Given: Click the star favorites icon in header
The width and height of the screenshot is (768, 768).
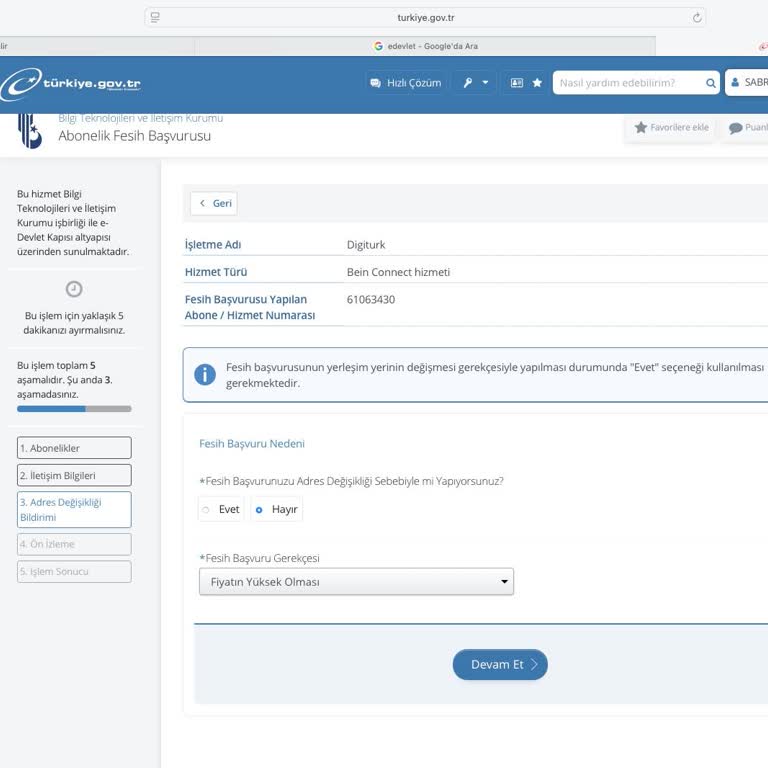Looking at the screenshot, I should point(537,83).
